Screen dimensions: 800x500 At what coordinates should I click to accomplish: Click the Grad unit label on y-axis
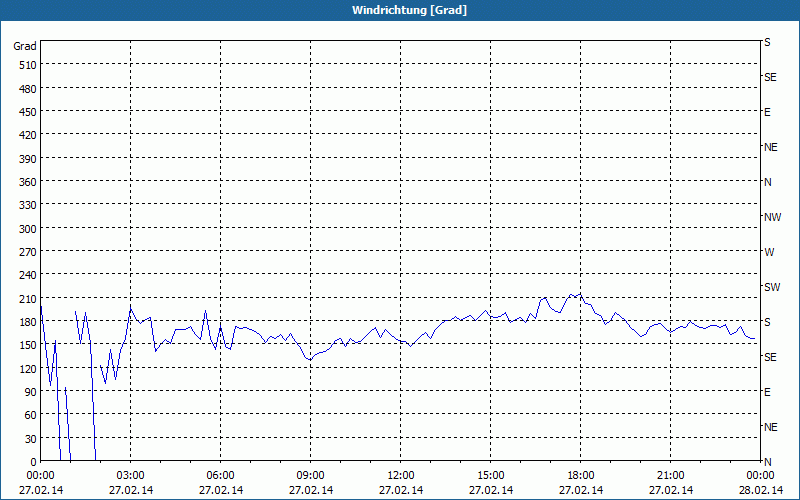tap(25, 46)
